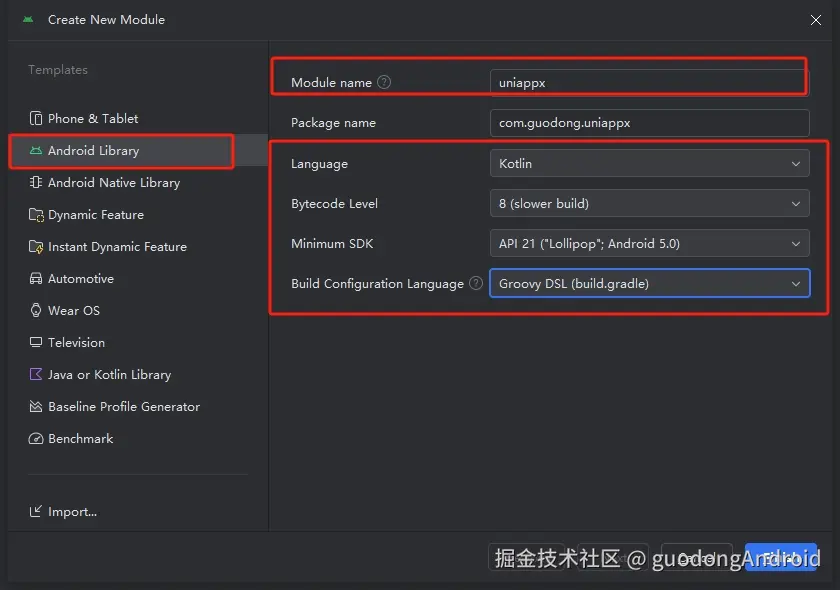Click the Television template icon
This screenshot has height=590, width=840.
tap(36, 342)
